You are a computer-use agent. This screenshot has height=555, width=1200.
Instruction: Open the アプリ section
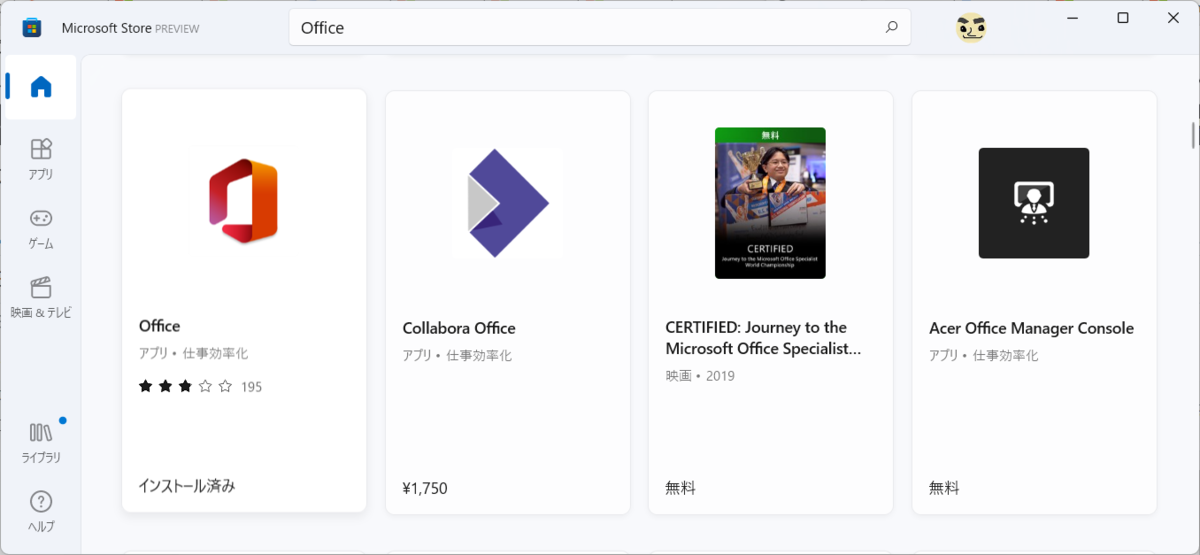41,159
